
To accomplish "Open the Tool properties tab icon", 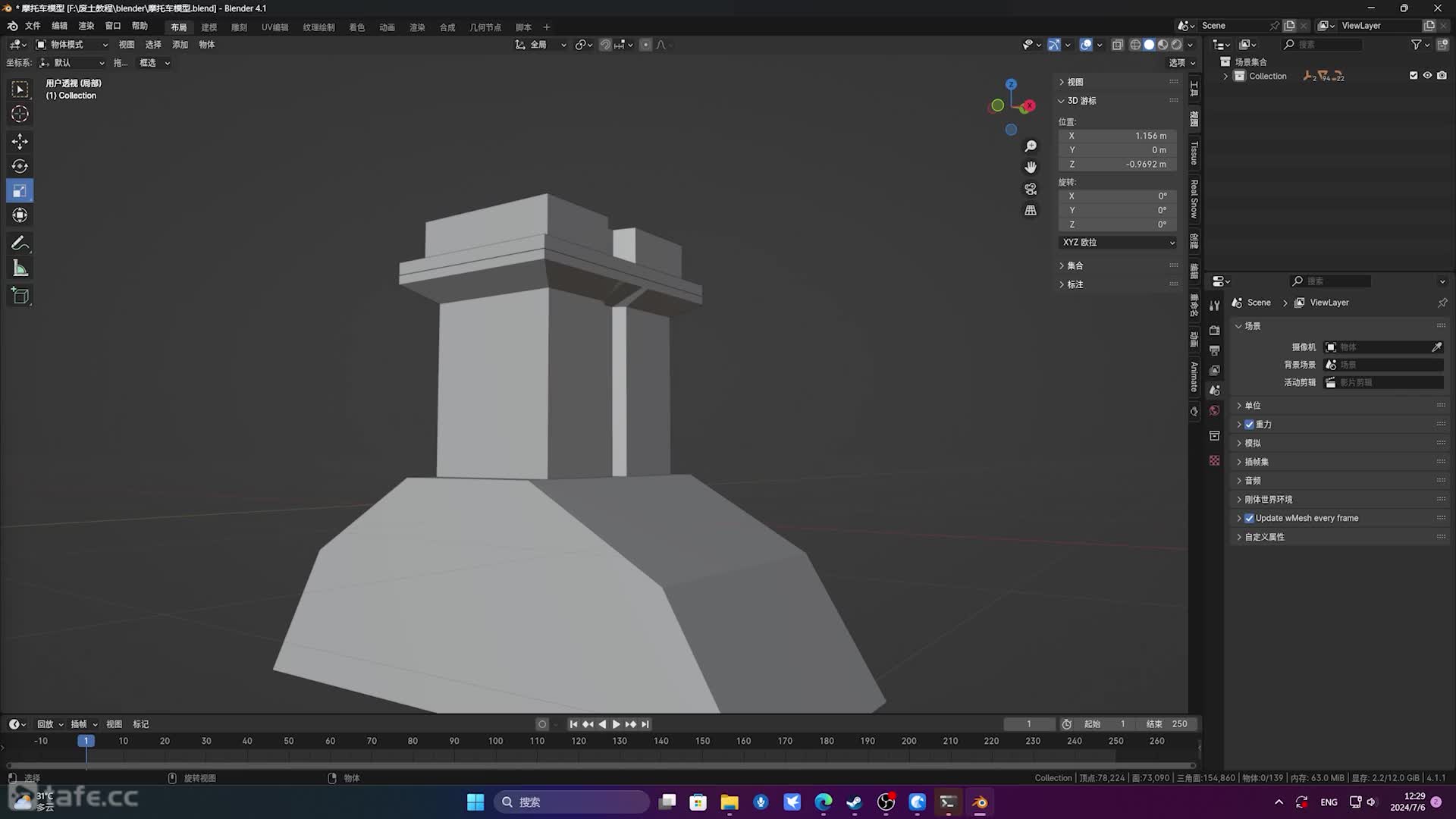I will click(x=1214, y=306).
